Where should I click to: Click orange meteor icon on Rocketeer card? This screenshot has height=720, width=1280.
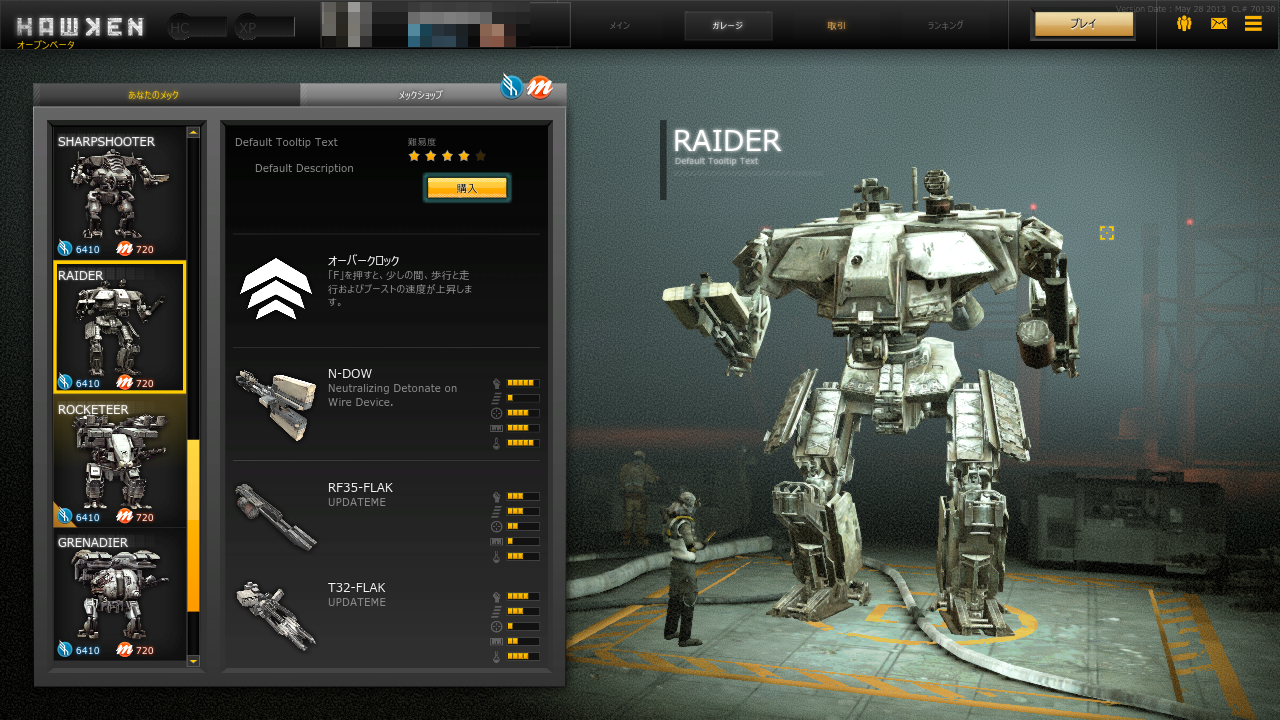(x=124, y=516)
